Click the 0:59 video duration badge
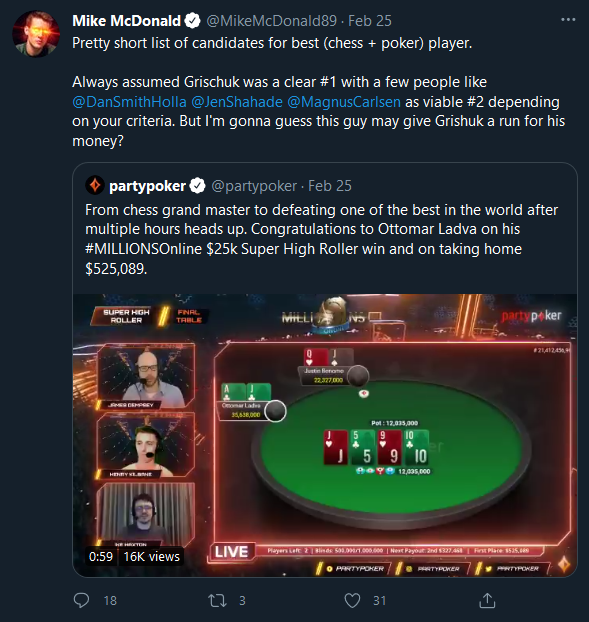 [x=101, y=557]
